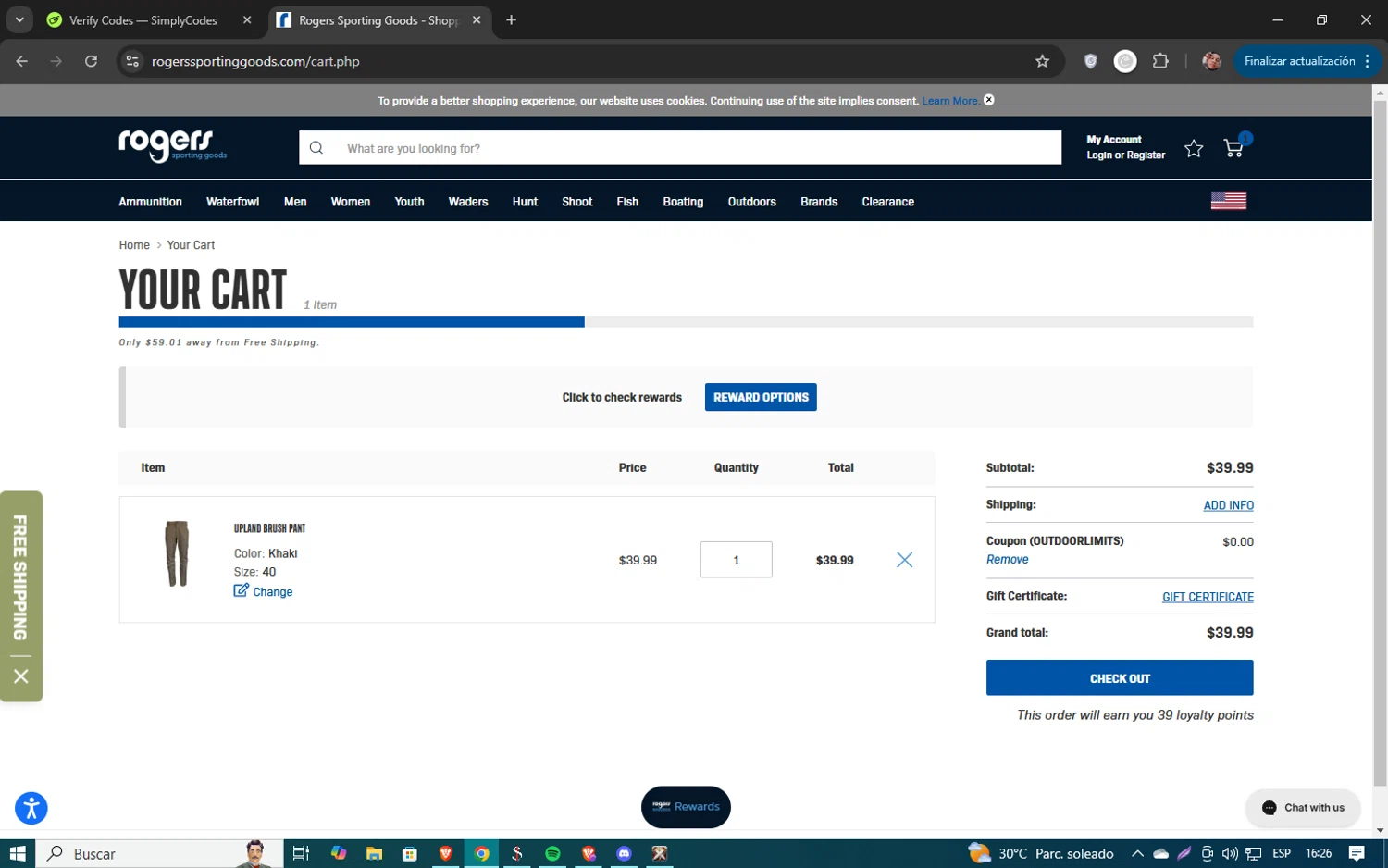1388x868 pixels.
Task: Open Chat with us widget
Action: [1303, 808]
